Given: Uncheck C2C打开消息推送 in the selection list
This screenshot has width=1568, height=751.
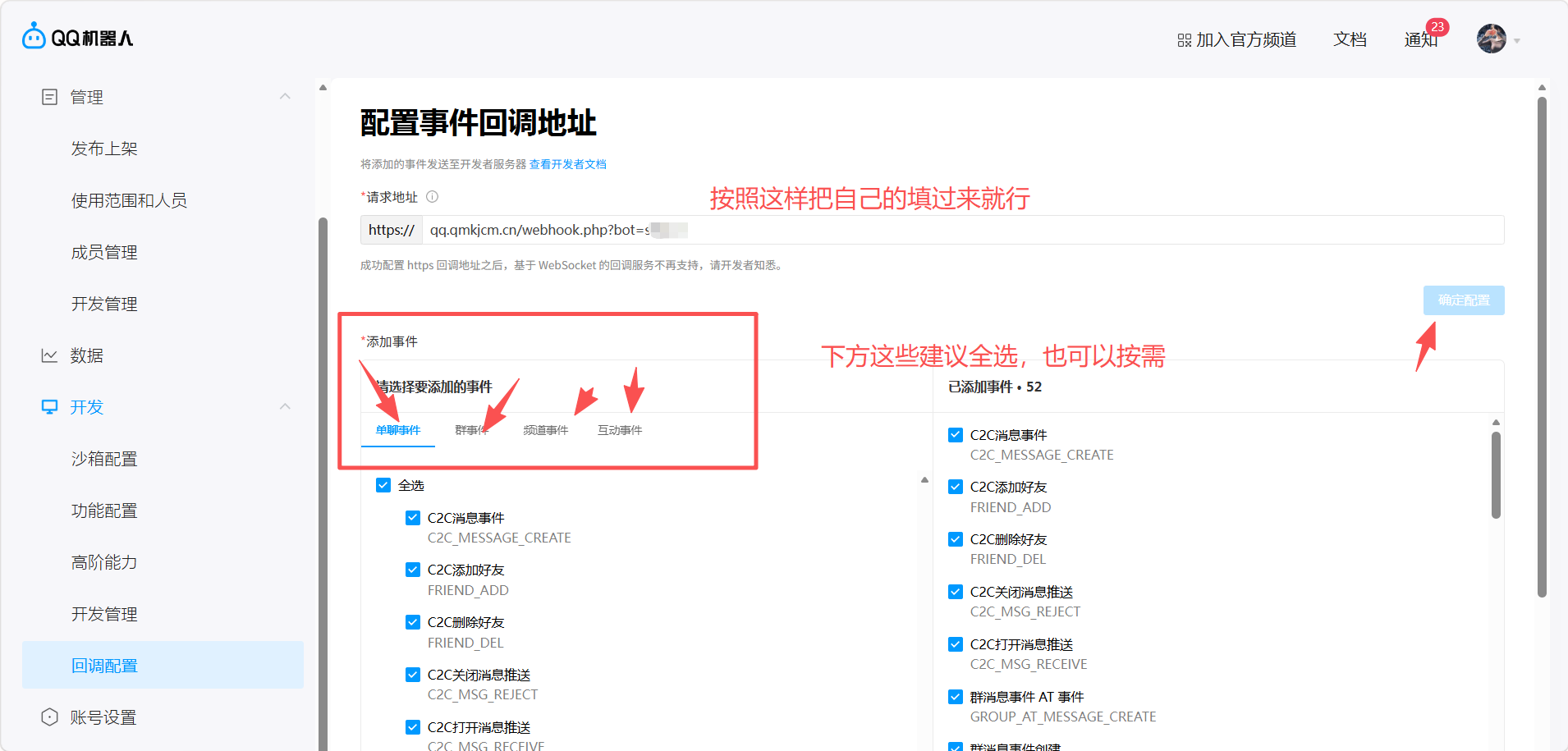Looking at the screenshot, I should point(413,727).
